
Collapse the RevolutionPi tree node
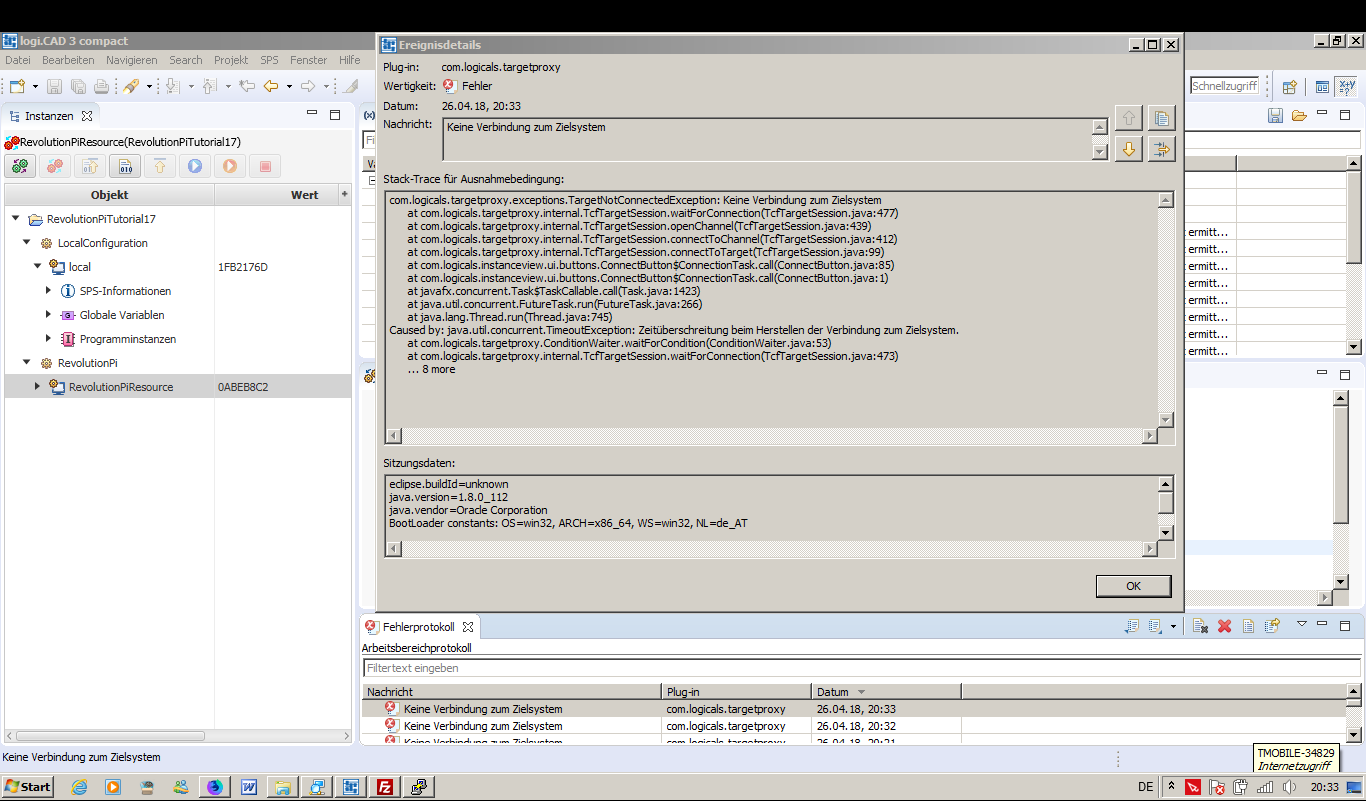[x=27, y=363]
